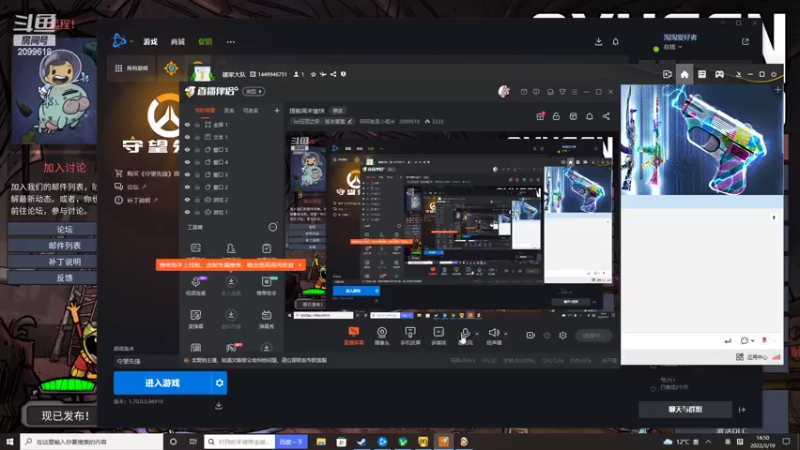Screen dimensions: 800x450
Task: Open Battle.net notifications bell
Action: (x=615, y=41)
